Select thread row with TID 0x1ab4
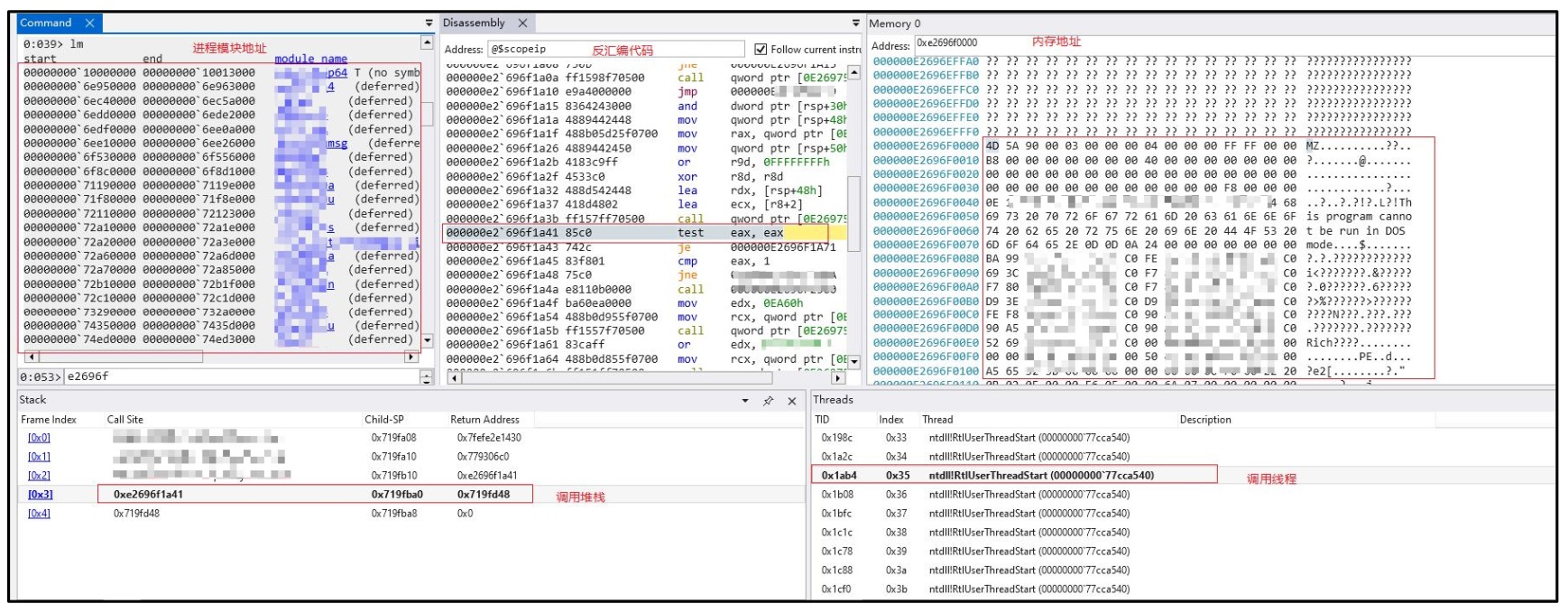The image size is (1568, 613). pos(1015,475)
